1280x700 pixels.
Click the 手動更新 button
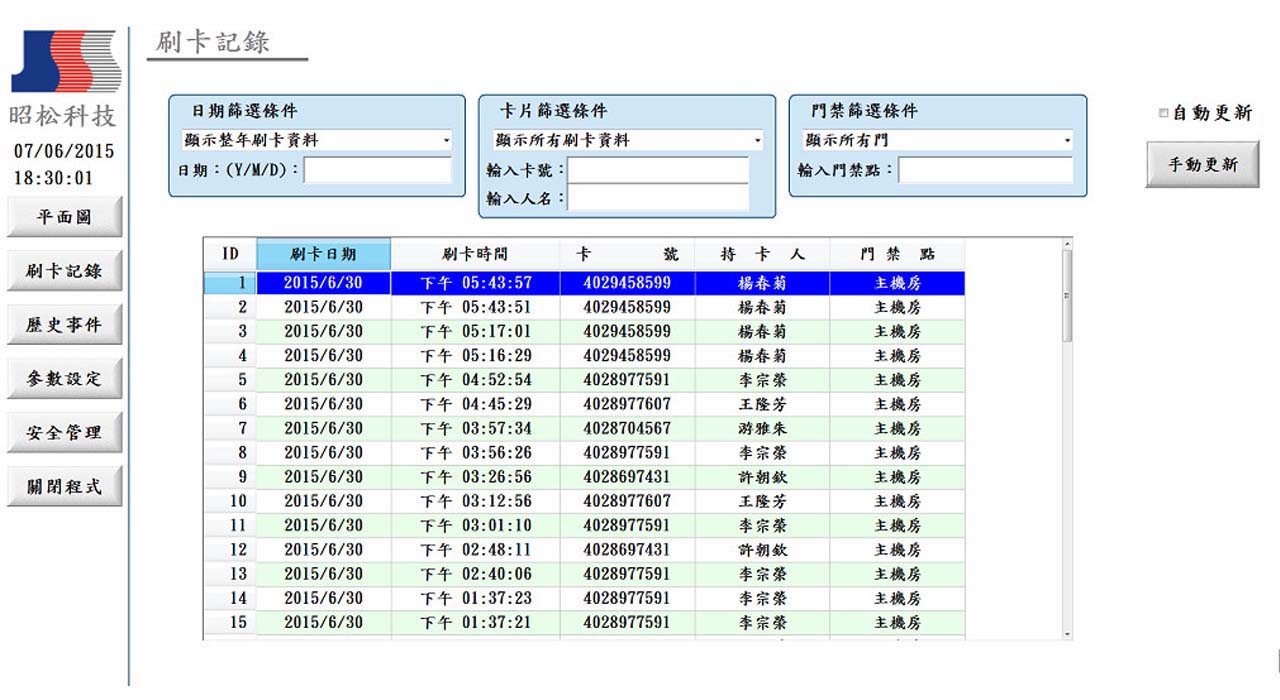point(1203,165)
